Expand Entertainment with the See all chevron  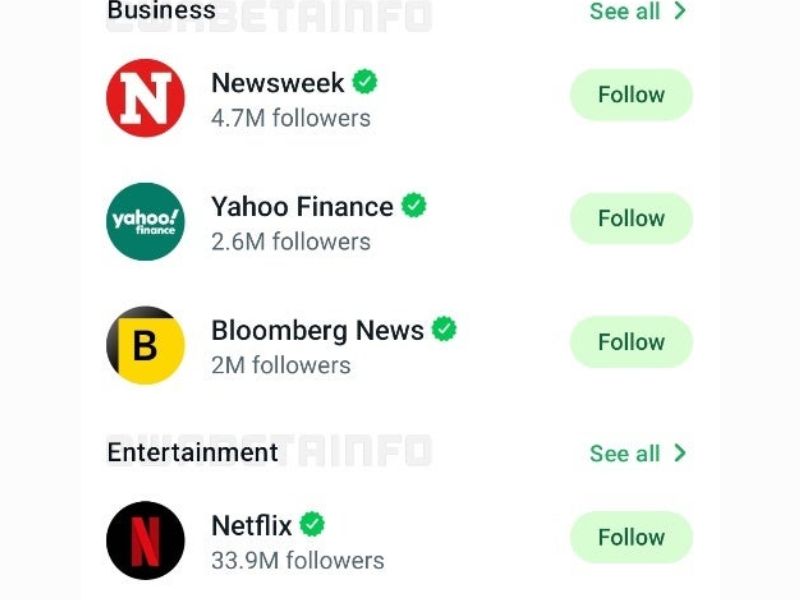click(681, 453)
